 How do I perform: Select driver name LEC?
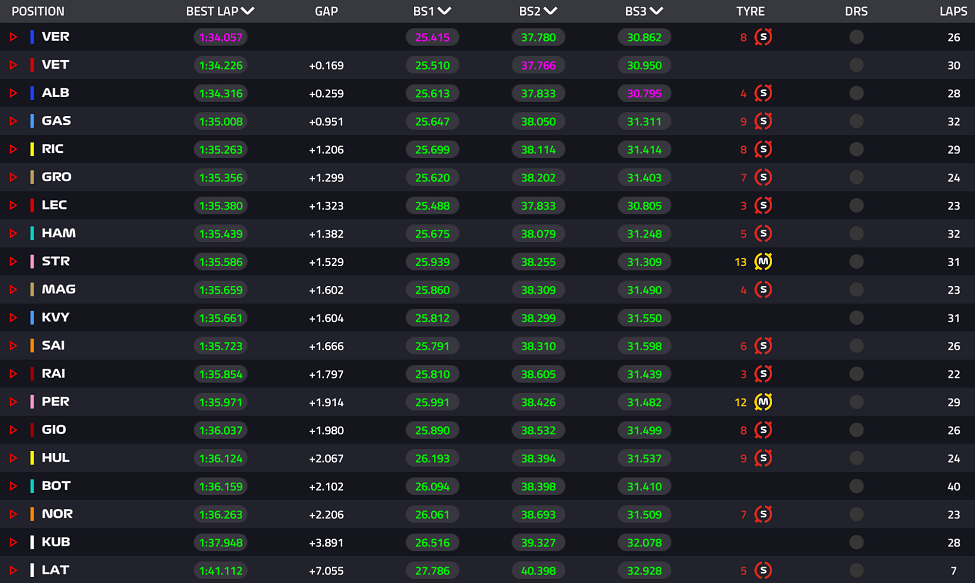54,205
